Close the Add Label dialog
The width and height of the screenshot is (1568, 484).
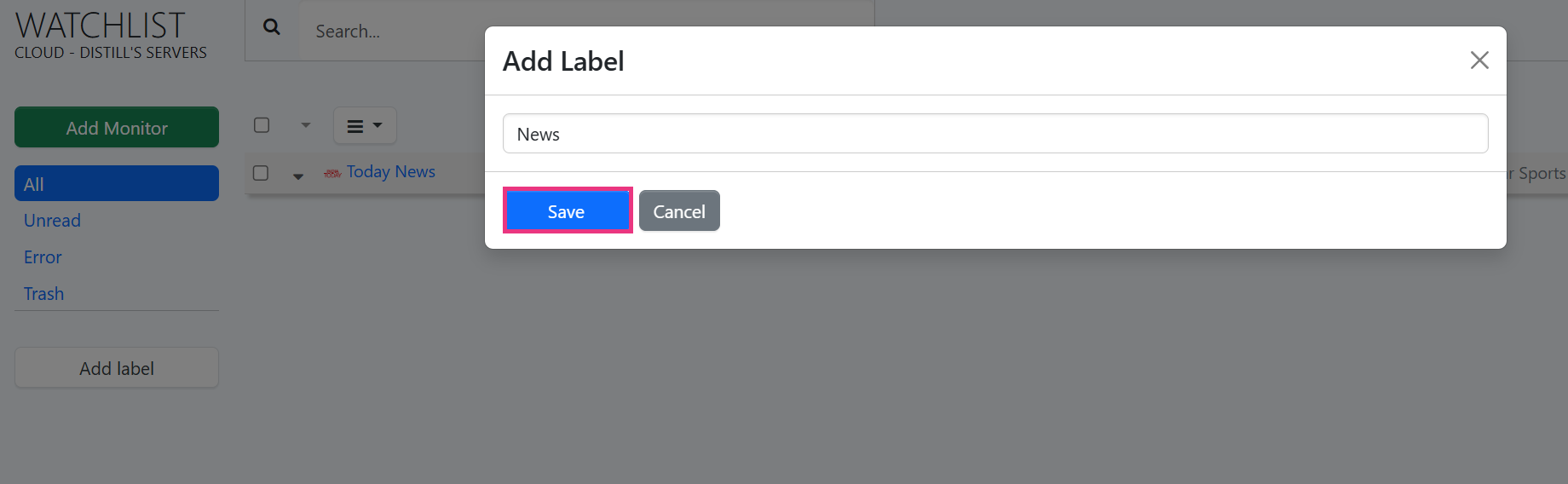(1479, 60)
